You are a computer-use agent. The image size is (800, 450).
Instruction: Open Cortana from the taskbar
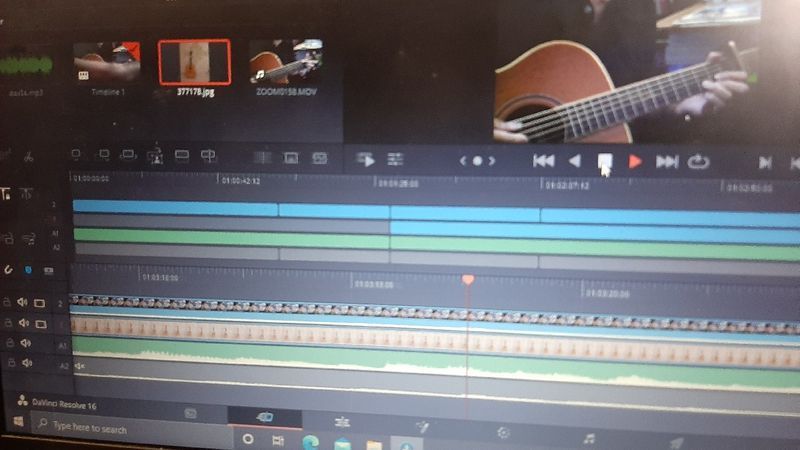click(248, 439)
